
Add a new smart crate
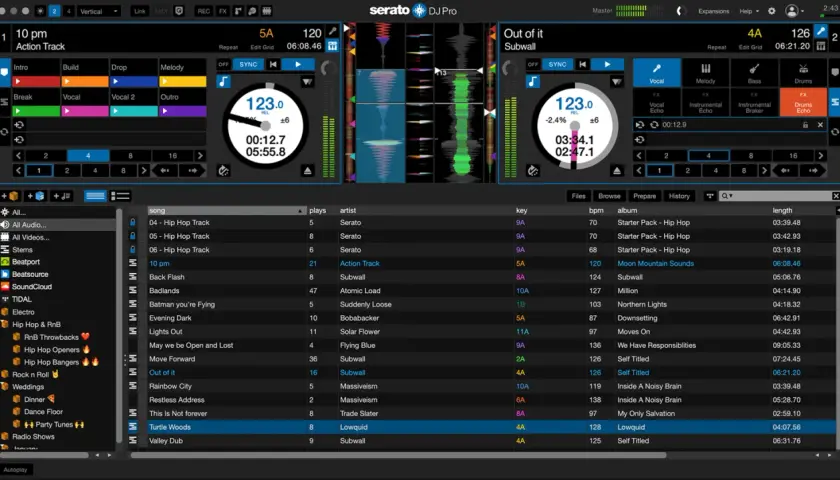[36, 196]
